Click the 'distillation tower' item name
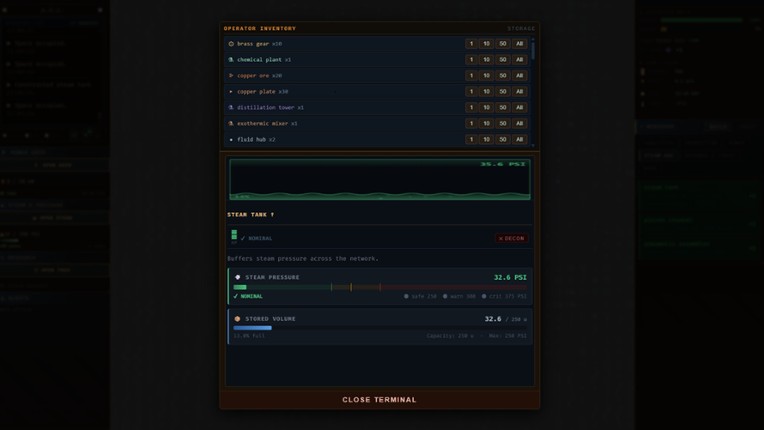764x430 pixels. point(266,107)
